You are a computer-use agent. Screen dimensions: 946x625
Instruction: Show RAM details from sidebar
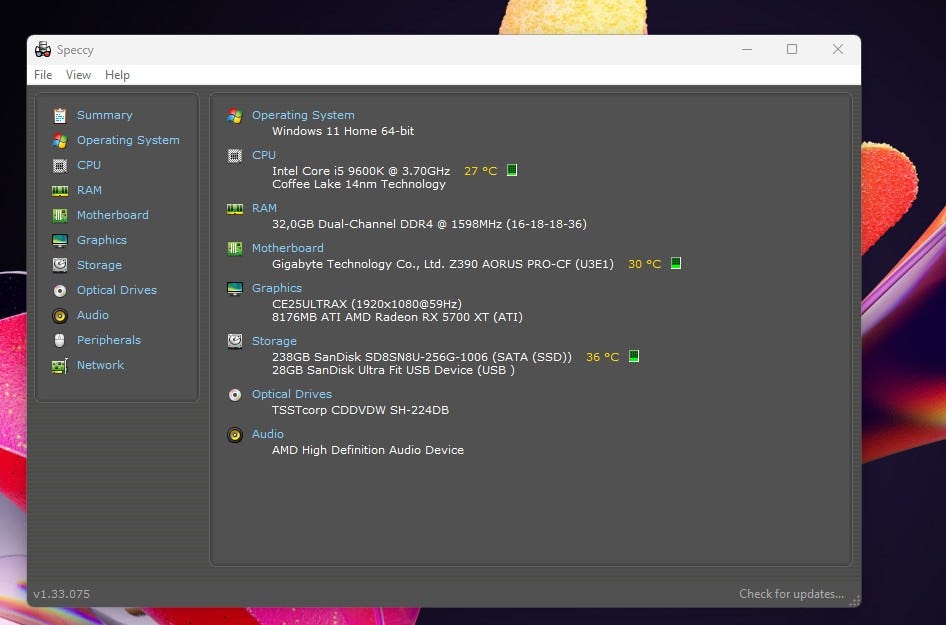[89, 190]
